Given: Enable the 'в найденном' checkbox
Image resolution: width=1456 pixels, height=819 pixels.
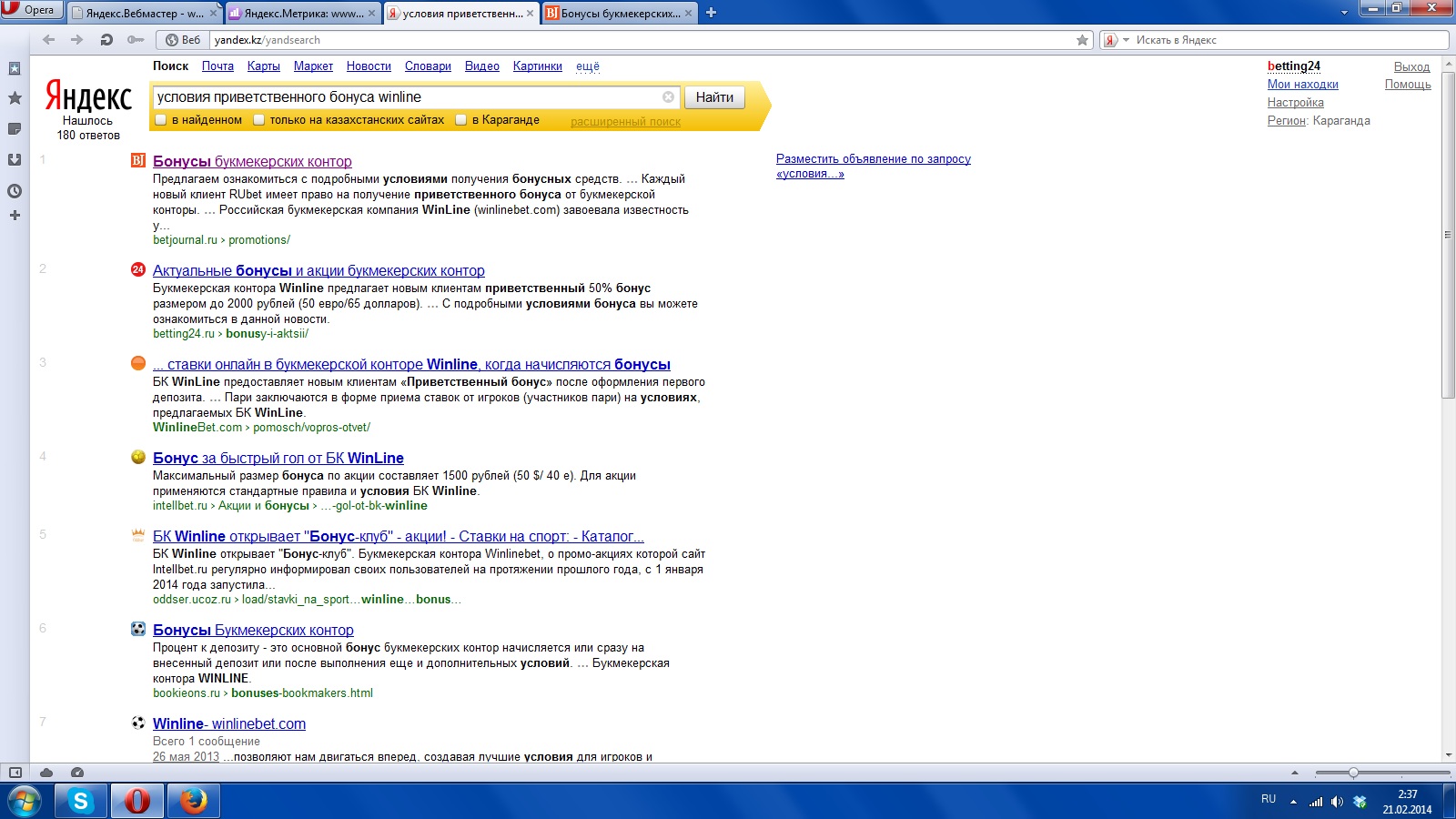Looking at the screenshot, I should click(x=161, y=120).
